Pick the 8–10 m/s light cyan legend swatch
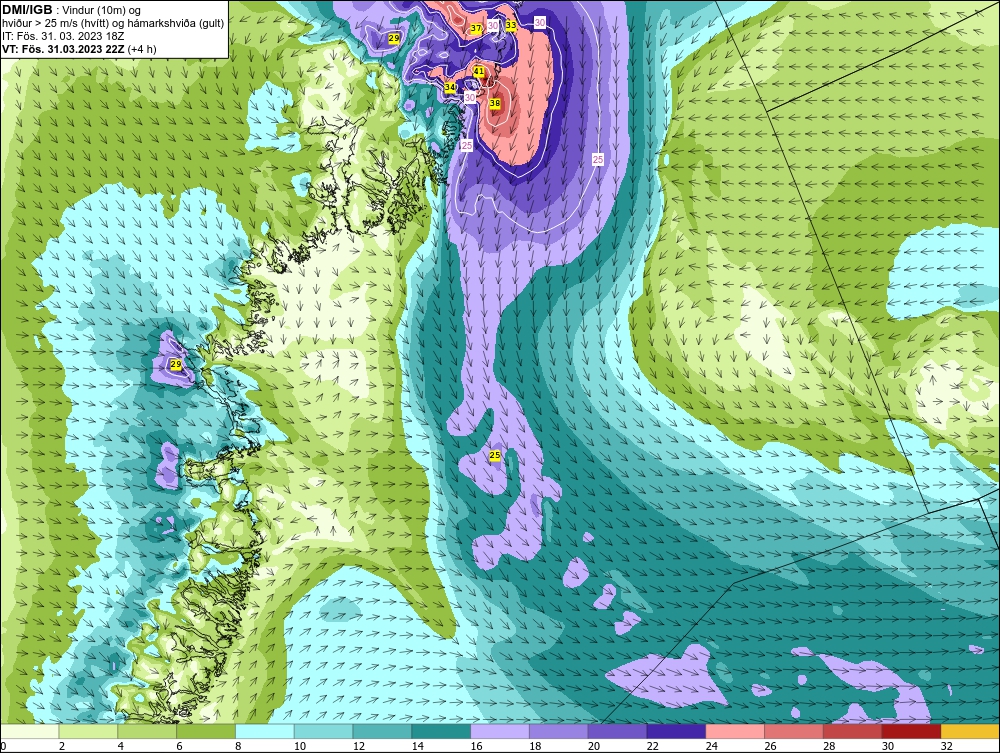Viewport: 1000px width, 753px height. (265, 731)
